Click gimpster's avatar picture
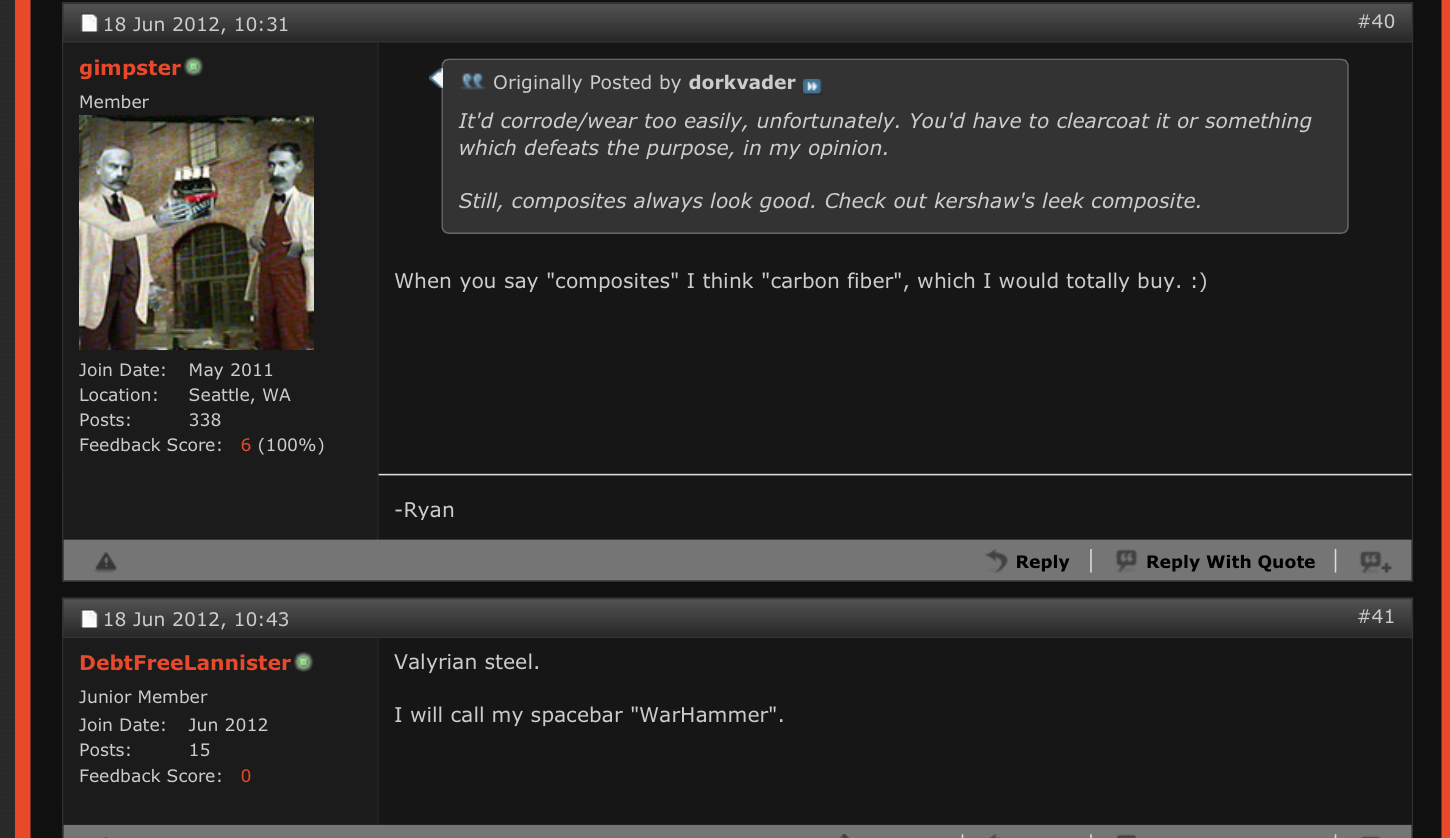This screenshot has width=1450, height=838. 196,232
